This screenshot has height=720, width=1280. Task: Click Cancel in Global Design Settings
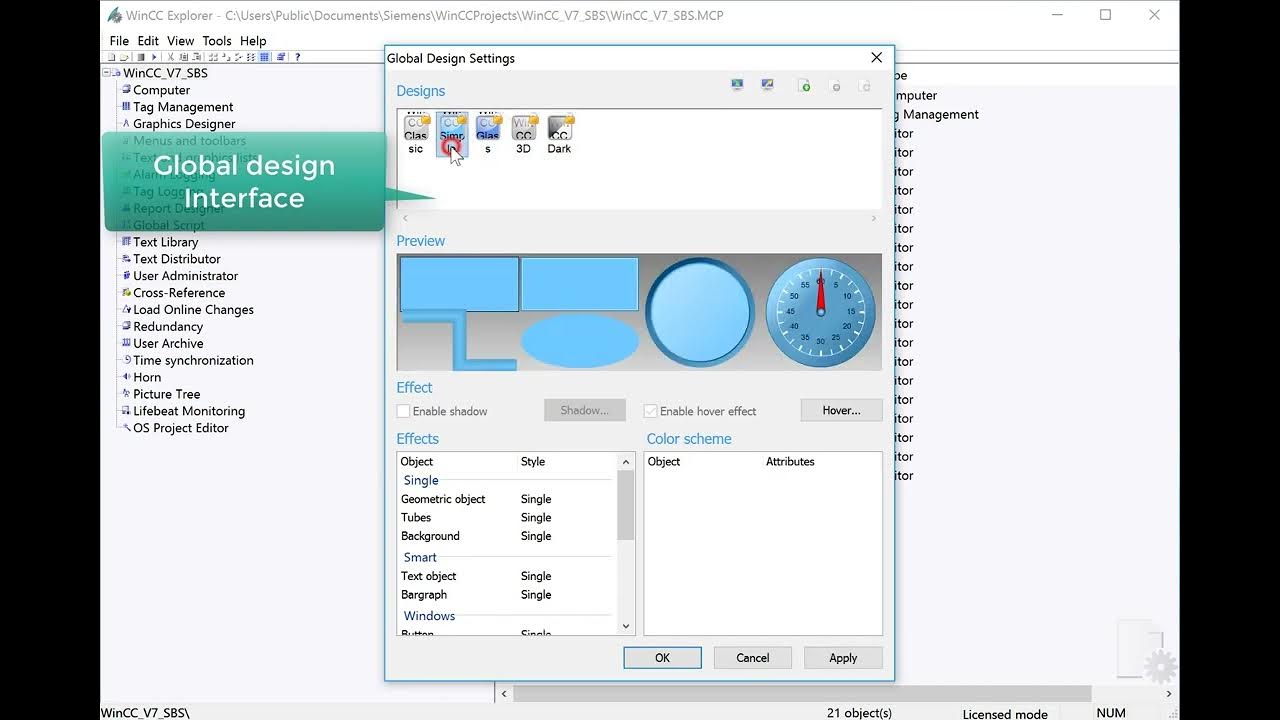[x=753, y=658]
